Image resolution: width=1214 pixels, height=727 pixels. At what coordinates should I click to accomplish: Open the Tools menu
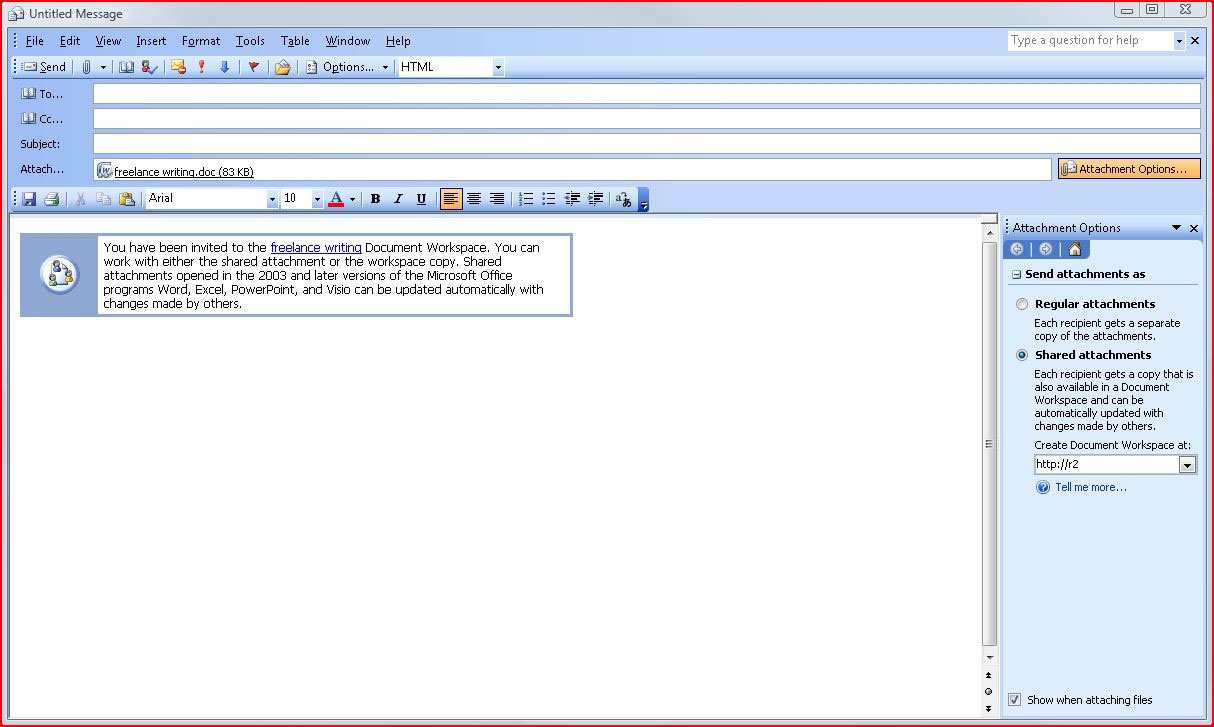coord(250,41)
